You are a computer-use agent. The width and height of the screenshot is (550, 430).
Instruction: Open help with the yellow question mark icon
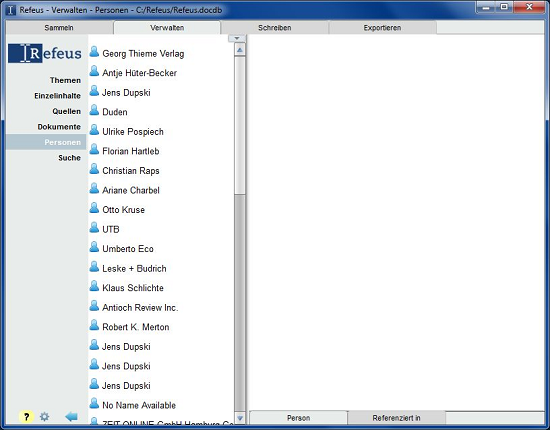(26, 417)
